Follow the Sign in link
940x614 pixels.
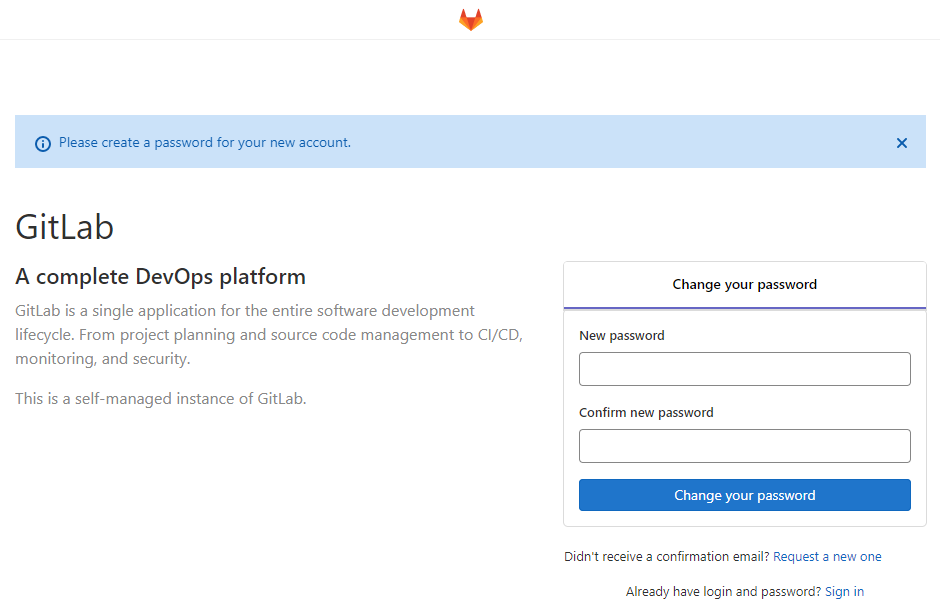(x=844, y=591)
